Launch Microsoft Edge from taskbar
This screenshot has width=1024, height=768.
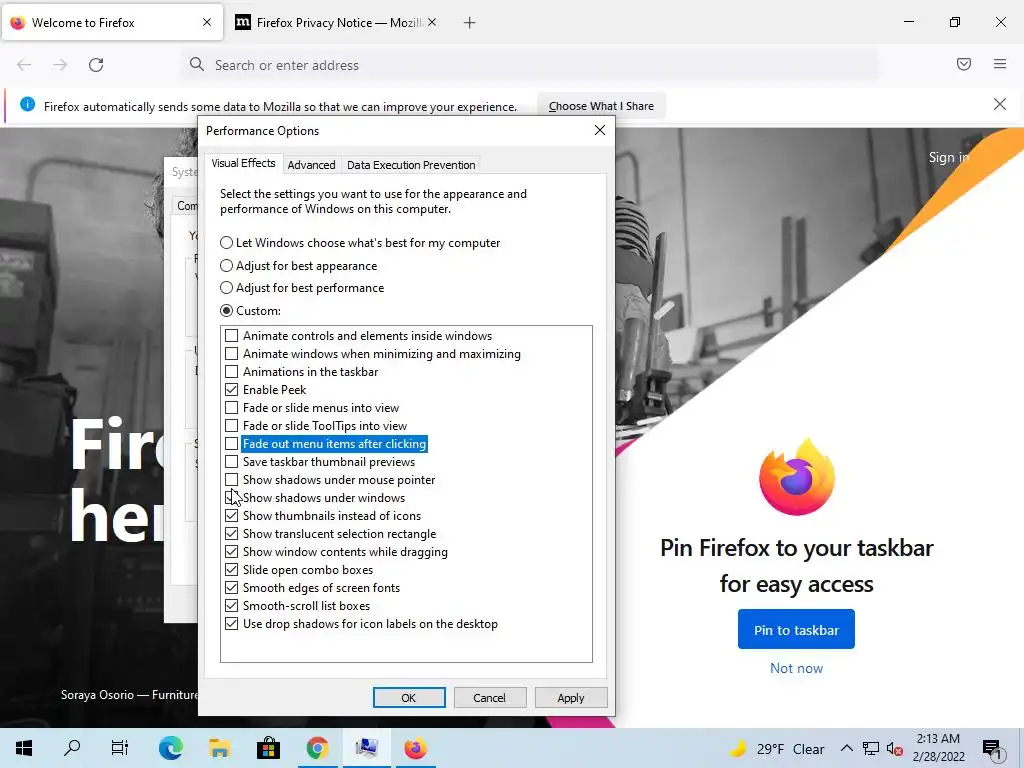170,748
